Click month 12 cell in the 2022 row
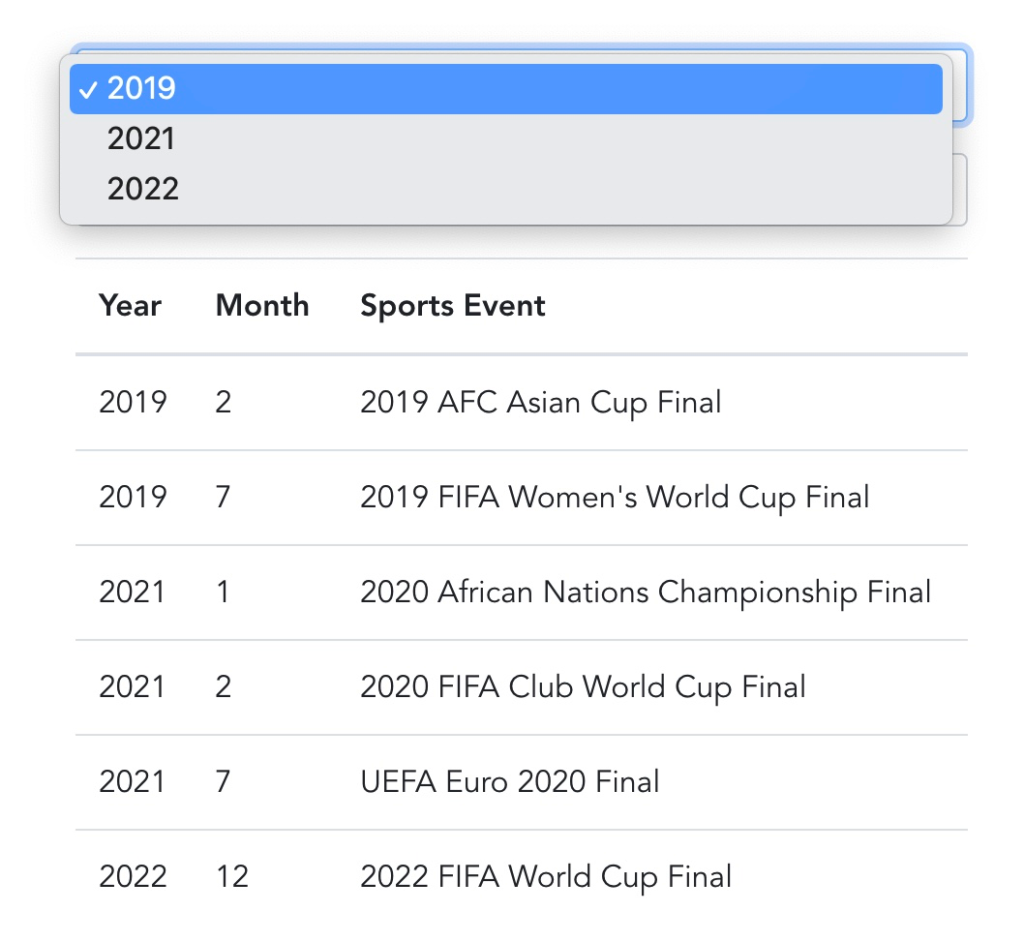 (x=232, y=877)
